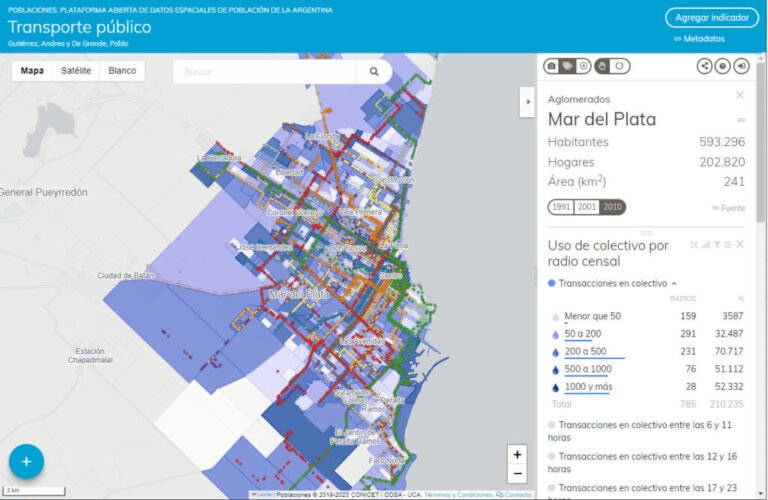The width and height of the screenshot is (768, 500).
Task: Click the Ciudad de Batán map label
Action: point(125,276)
